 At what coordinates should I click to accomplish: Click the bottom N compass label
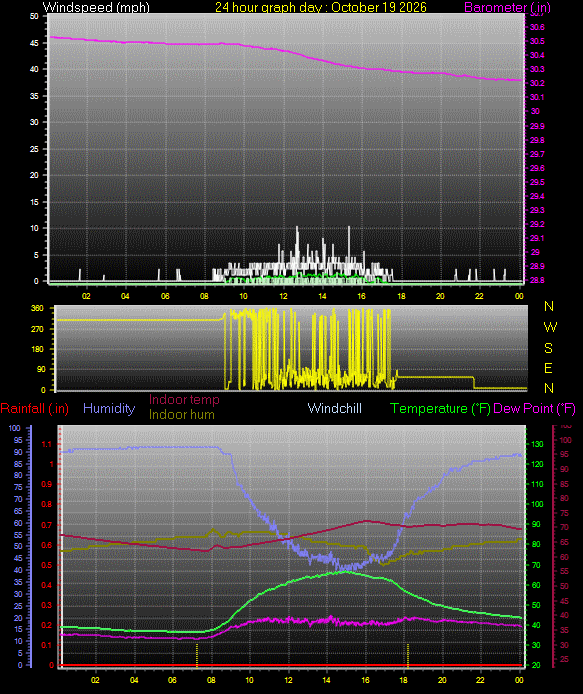point(549,388)
